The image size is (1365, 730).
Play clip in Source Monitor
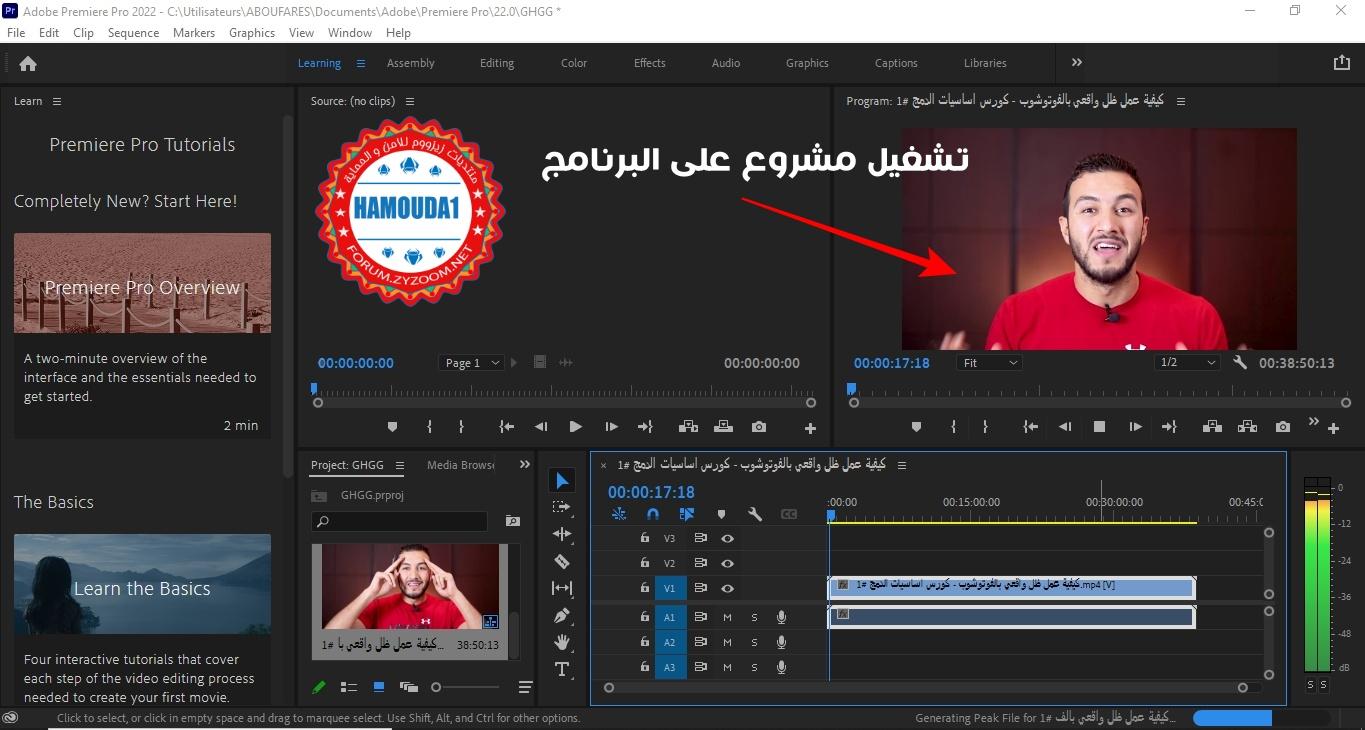click(x=575, y=427)
